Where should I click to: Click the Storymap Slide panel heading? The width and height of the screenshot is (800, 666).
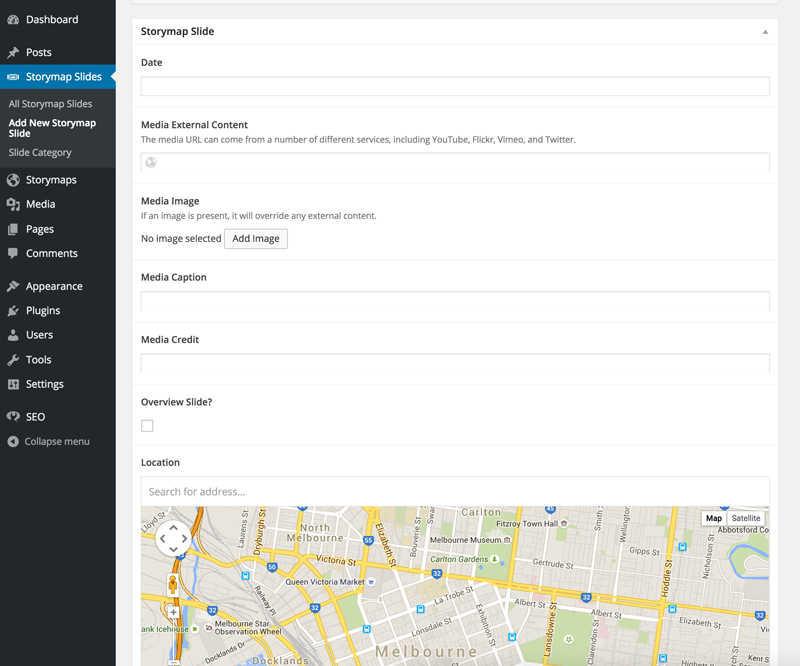178,32
